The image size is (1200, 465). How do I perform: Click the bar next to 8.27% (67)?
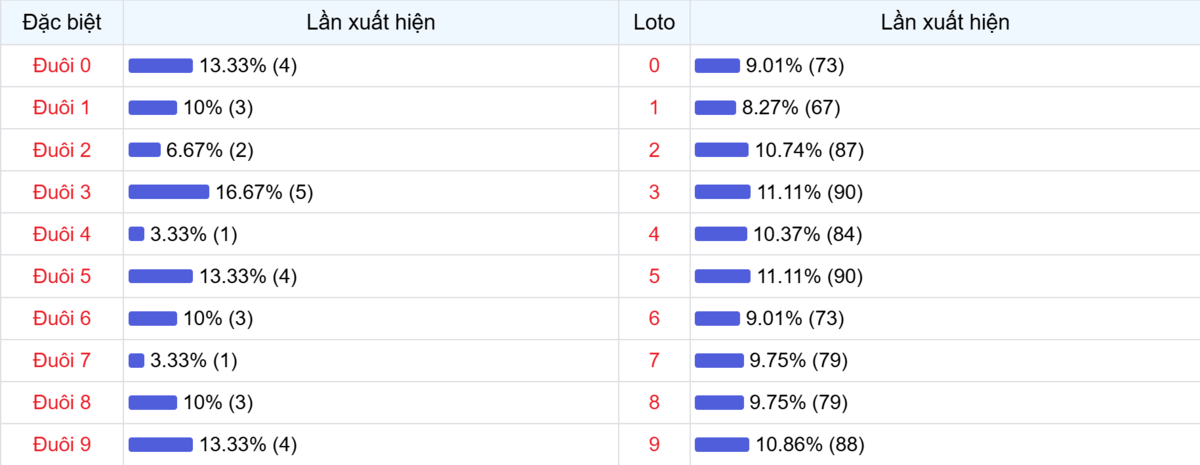(714, 108)
